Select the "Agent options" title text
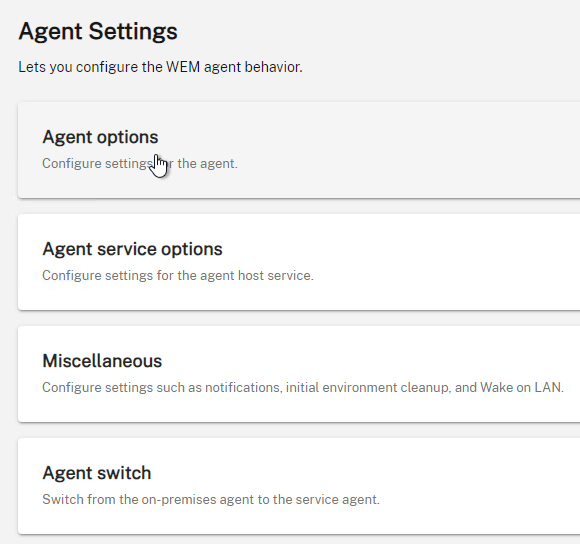580x544 pixels. click(100, 137)
